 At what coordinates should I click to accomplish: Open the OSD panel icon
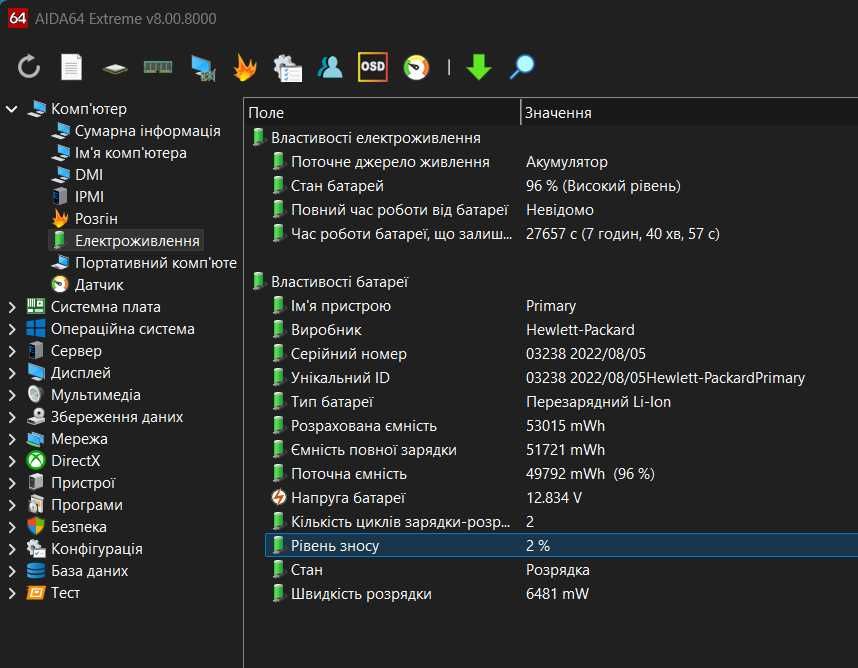click(x=373, y=67)
